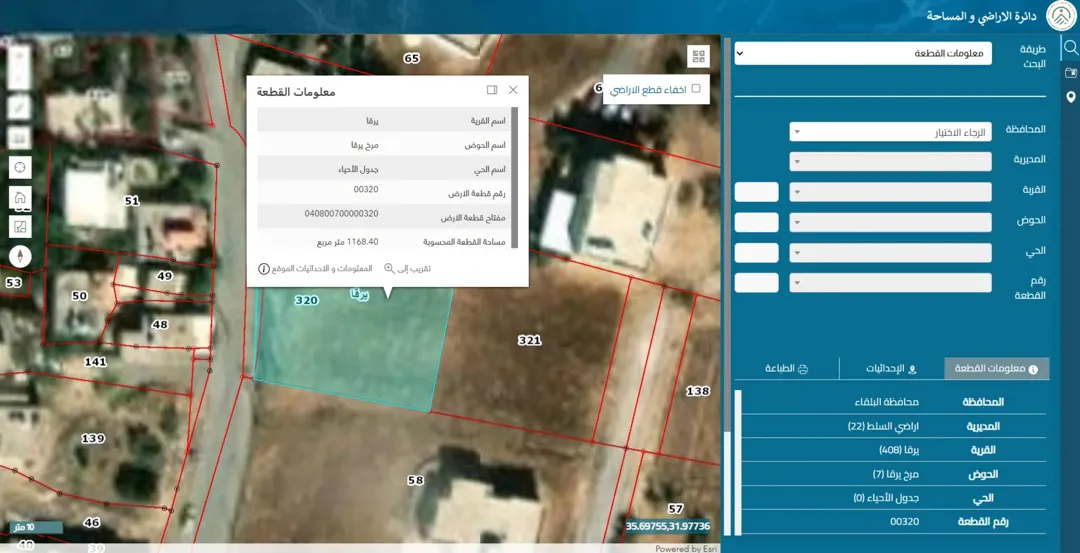Screen dimensions: 1080x553
Task: Click the مرج يرقا (7) basin value
Action: [x=896, y=474]
